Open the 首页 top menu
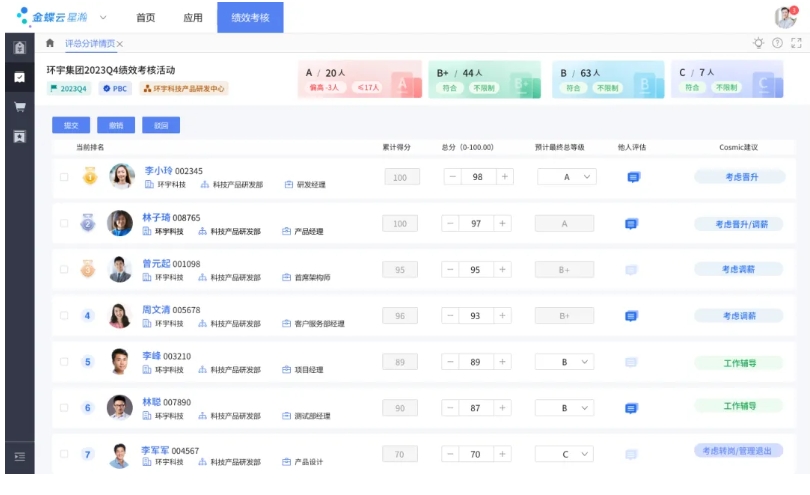 [x=145, y=18]
